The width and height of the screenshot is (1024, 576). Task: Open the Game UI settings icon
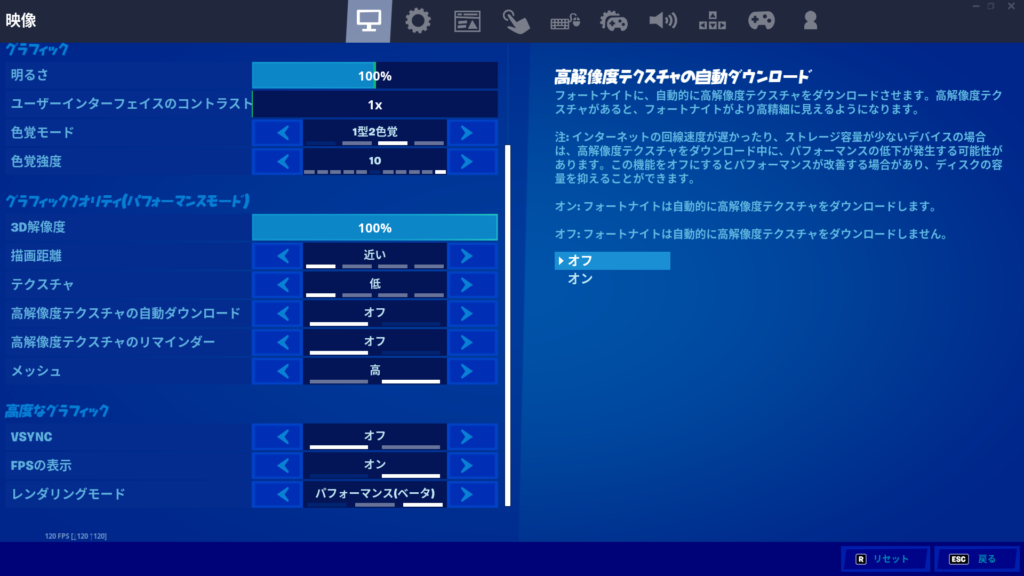pyautogui.click(x=466, y=19)
